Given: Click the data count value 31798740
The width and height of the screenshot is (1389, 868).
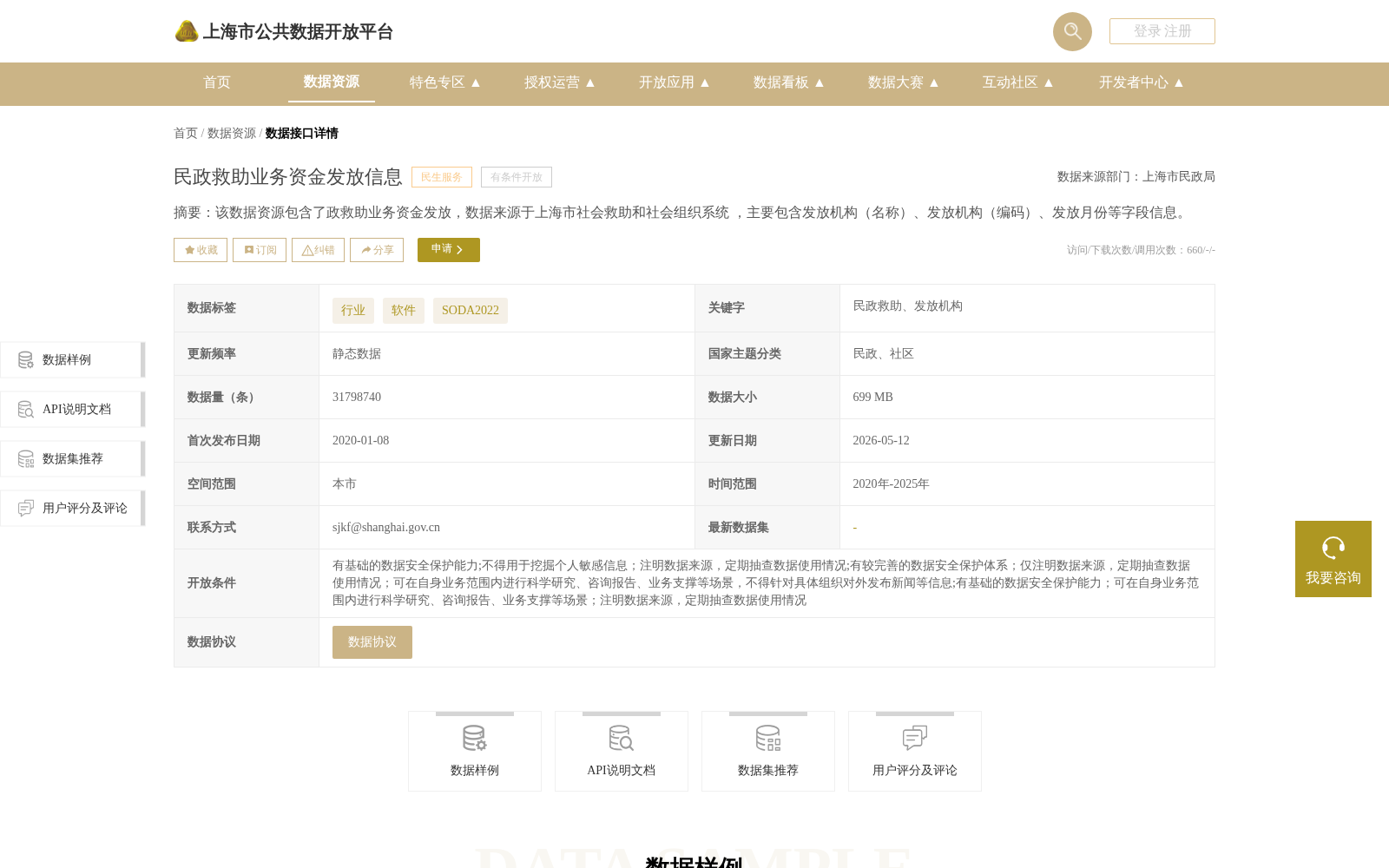Looking at the screenshot, I should pyautogui.click(x=357, y=398).
